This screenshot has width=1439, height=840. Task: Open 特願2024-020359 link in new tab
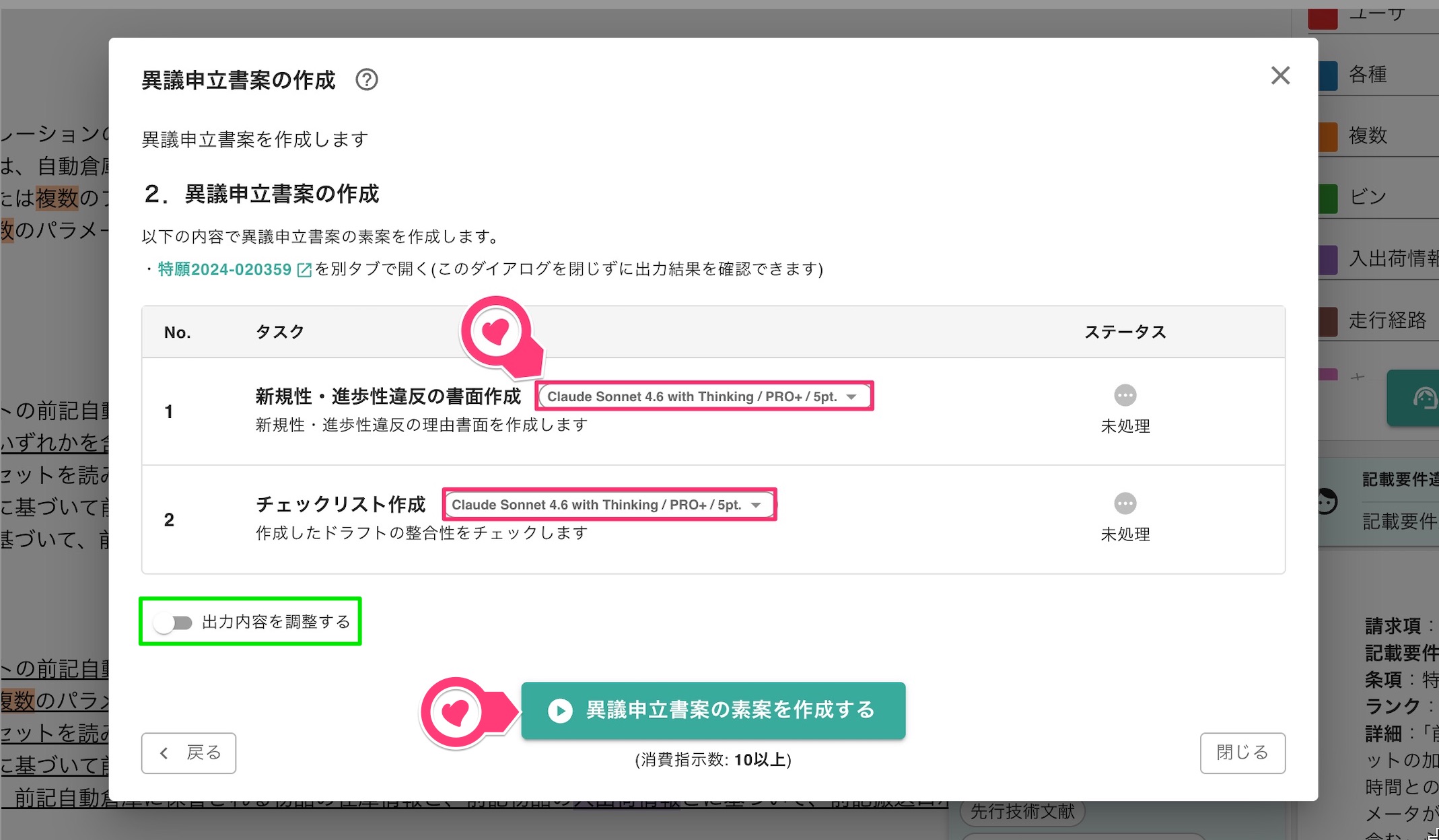coord(224,269)
